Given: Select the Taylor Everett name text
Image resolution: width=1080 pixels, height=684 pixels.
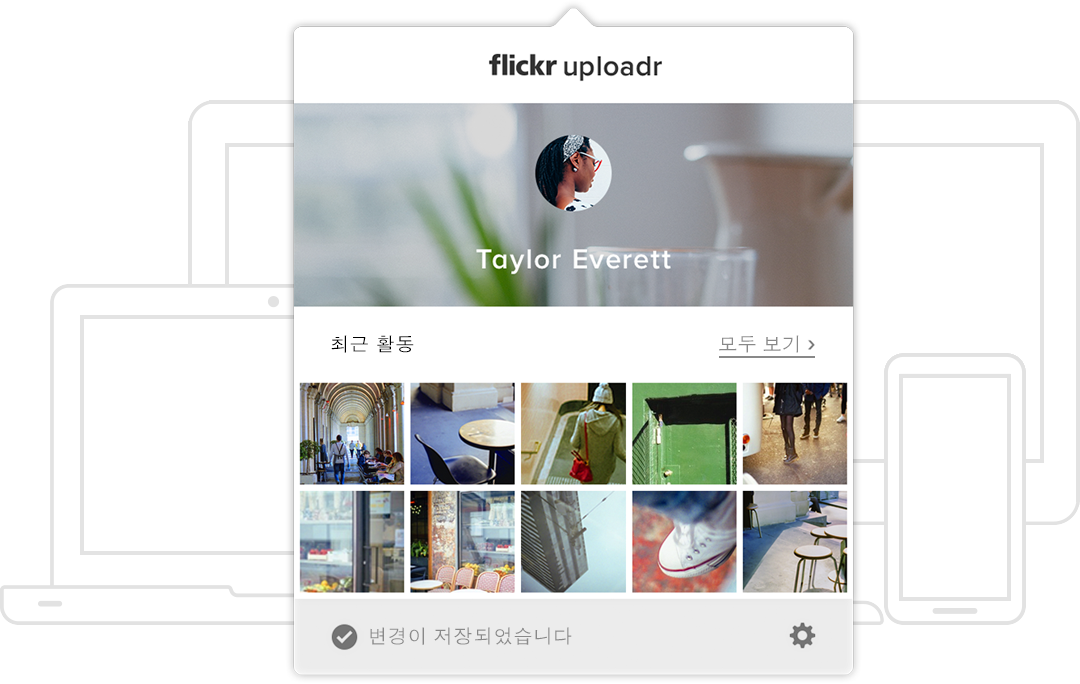Looking at the screenshot, I should (x=573, y=260).
